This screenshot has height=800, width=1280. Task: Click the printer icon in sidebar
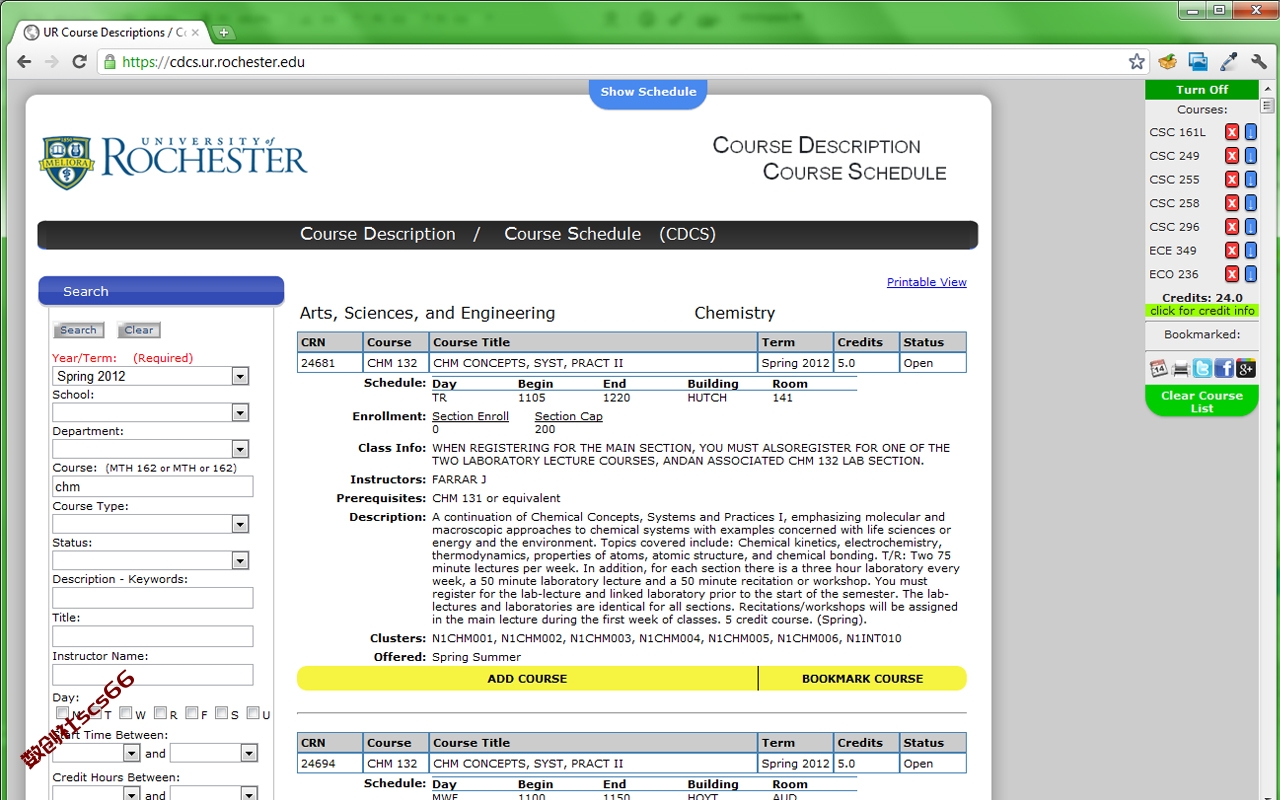1180,368
